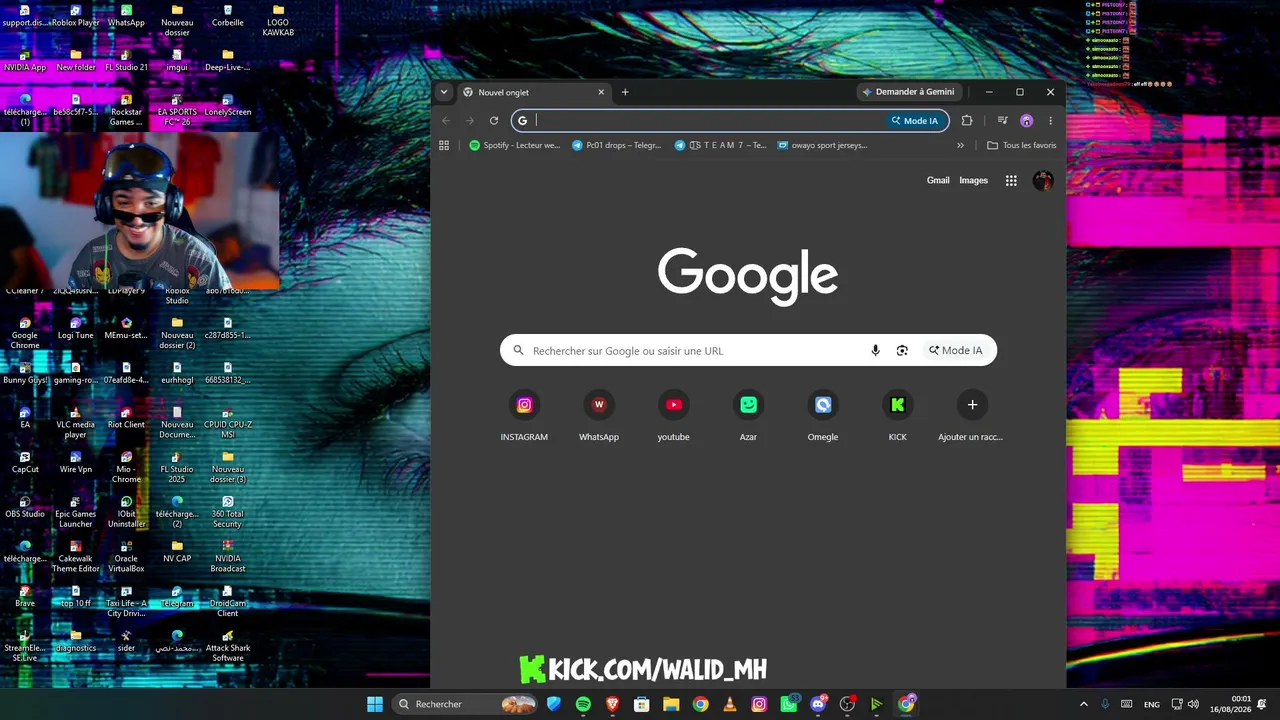Open Brave browser from the taskbar

(612, 704)
